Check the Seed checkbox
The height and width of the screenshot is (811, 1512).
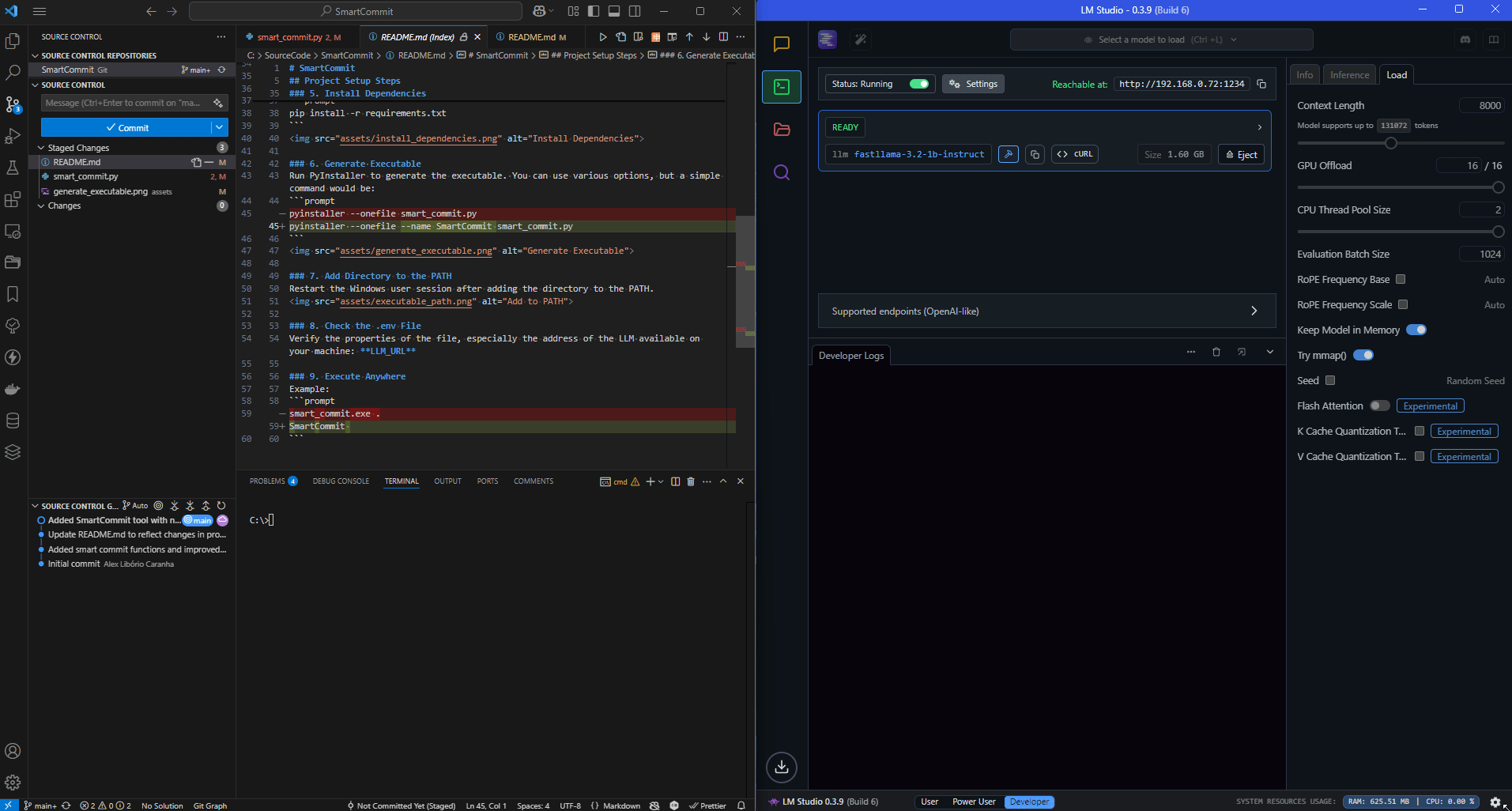(1330, 381)
